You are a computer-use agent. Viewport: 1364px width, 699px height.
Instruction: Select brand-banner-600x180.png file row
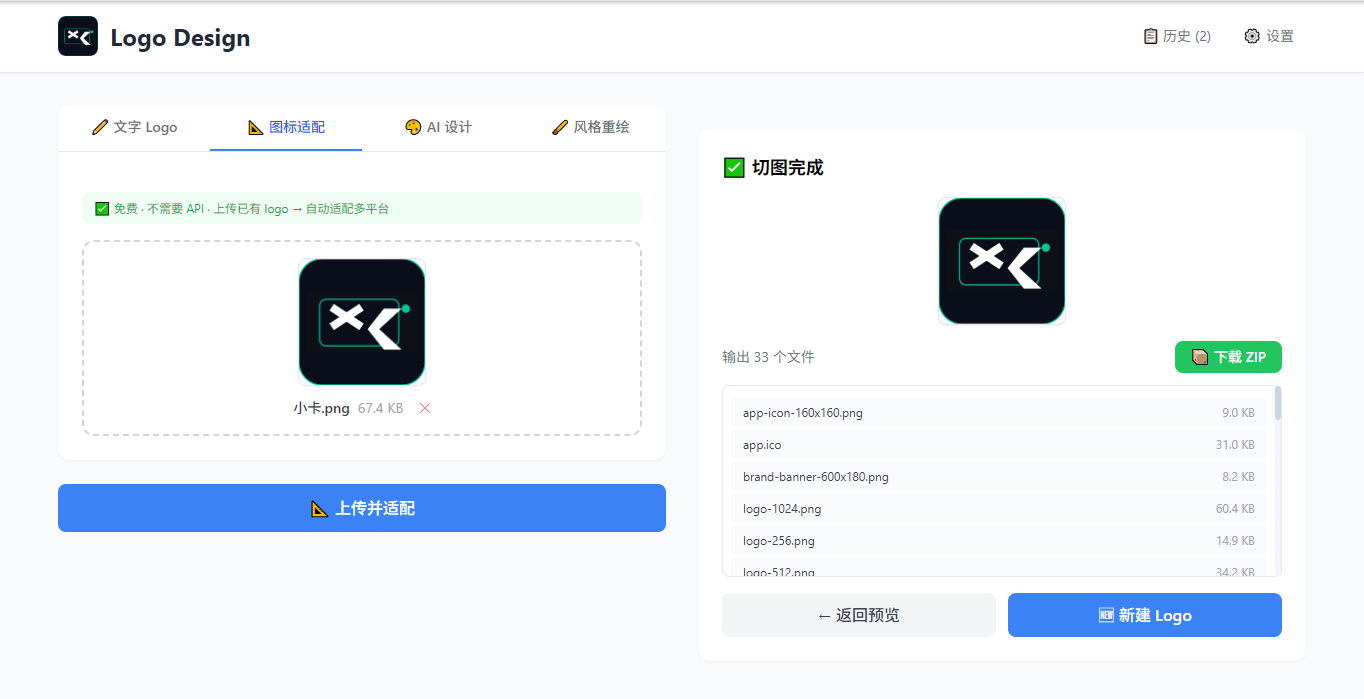pyautogui.click(x=999, y=476)
